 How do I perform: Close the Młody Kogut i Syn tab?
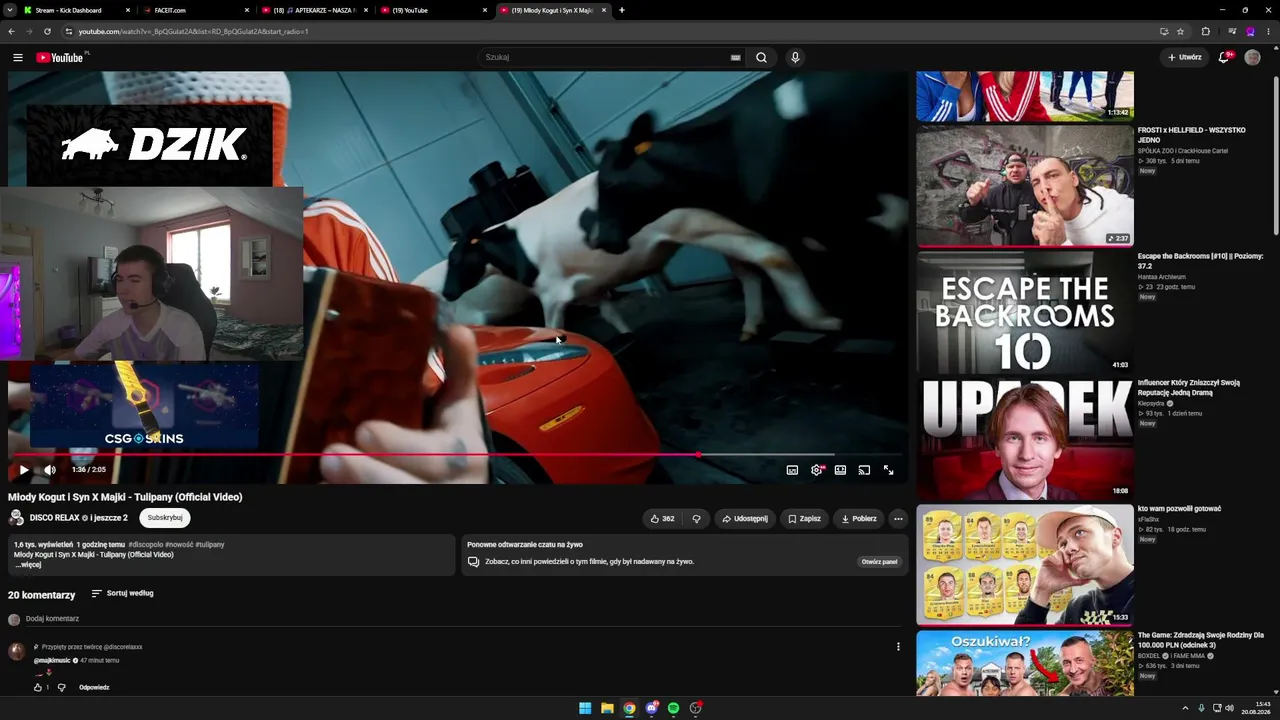pyautogui.click(x=604, y=10)
